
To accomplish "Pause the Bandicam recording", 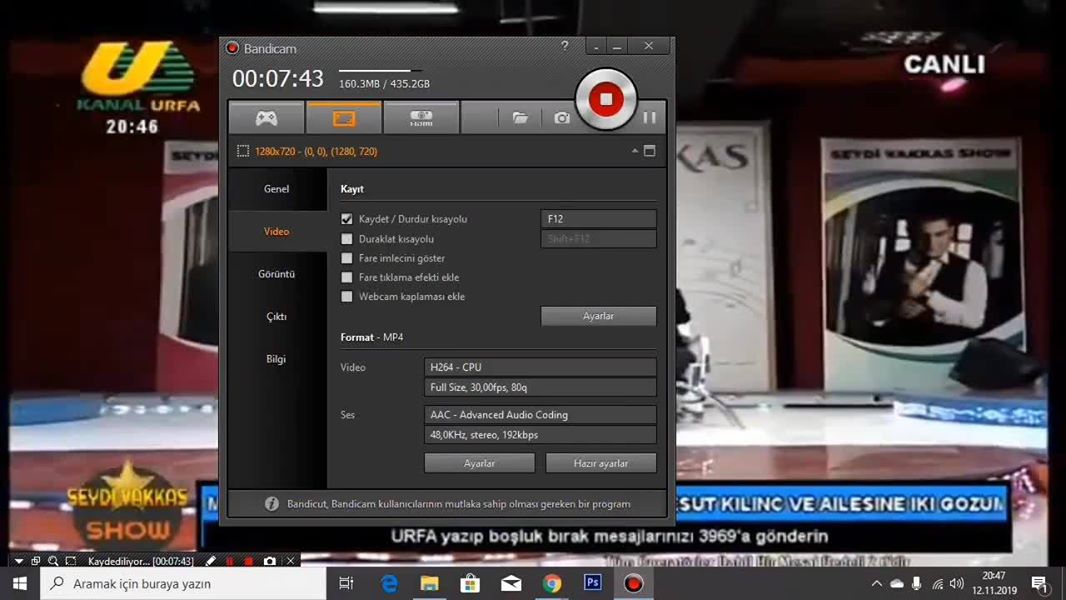I will click(649, 118).
